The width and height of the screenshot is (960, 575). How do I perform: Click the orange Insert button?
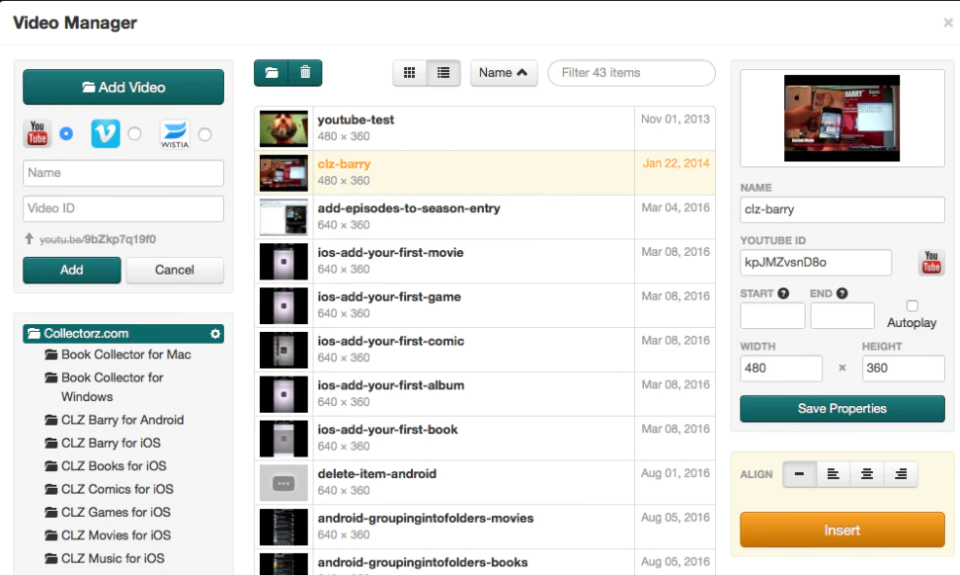[842, 530]
